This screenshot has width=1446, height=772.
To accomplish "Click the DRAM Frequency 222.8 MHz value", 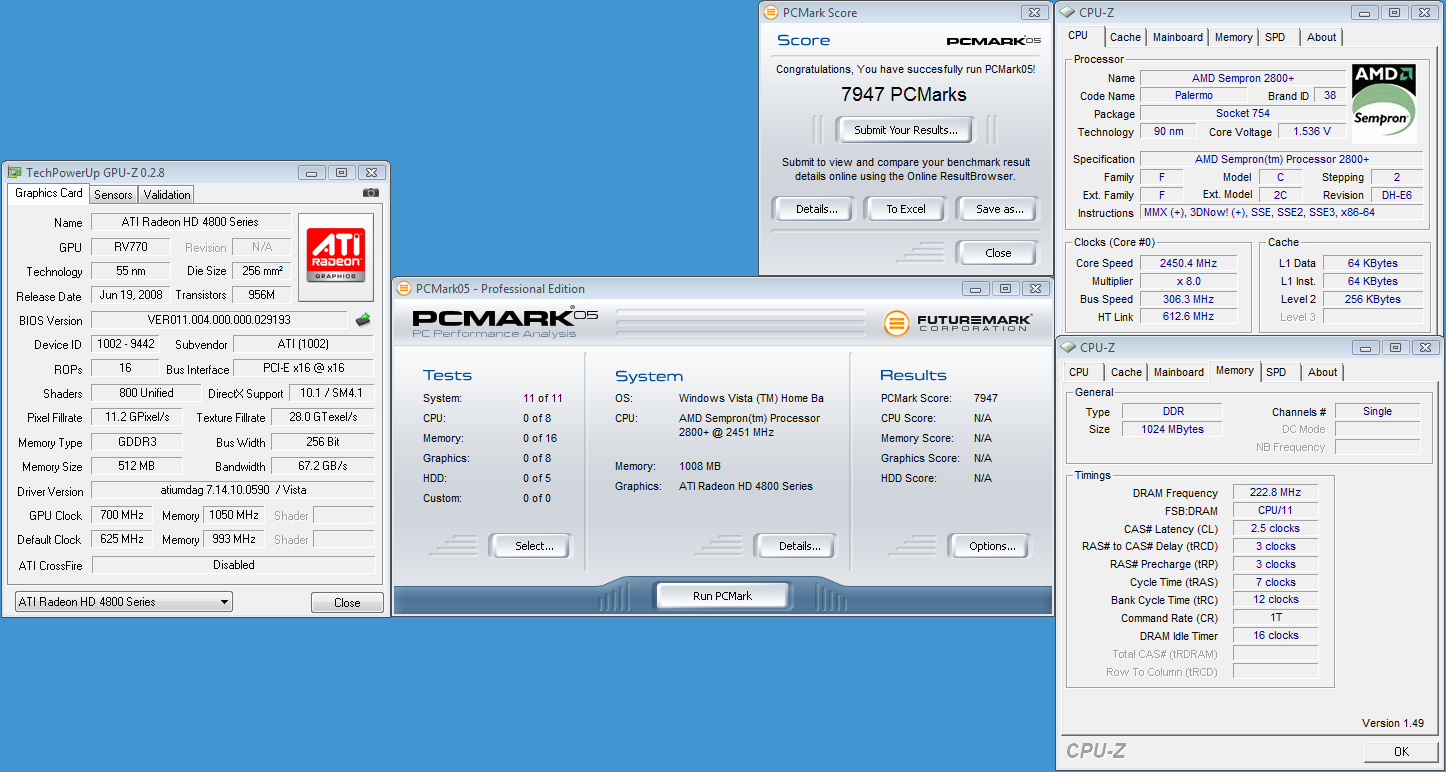I will (x=1275, y=493).
